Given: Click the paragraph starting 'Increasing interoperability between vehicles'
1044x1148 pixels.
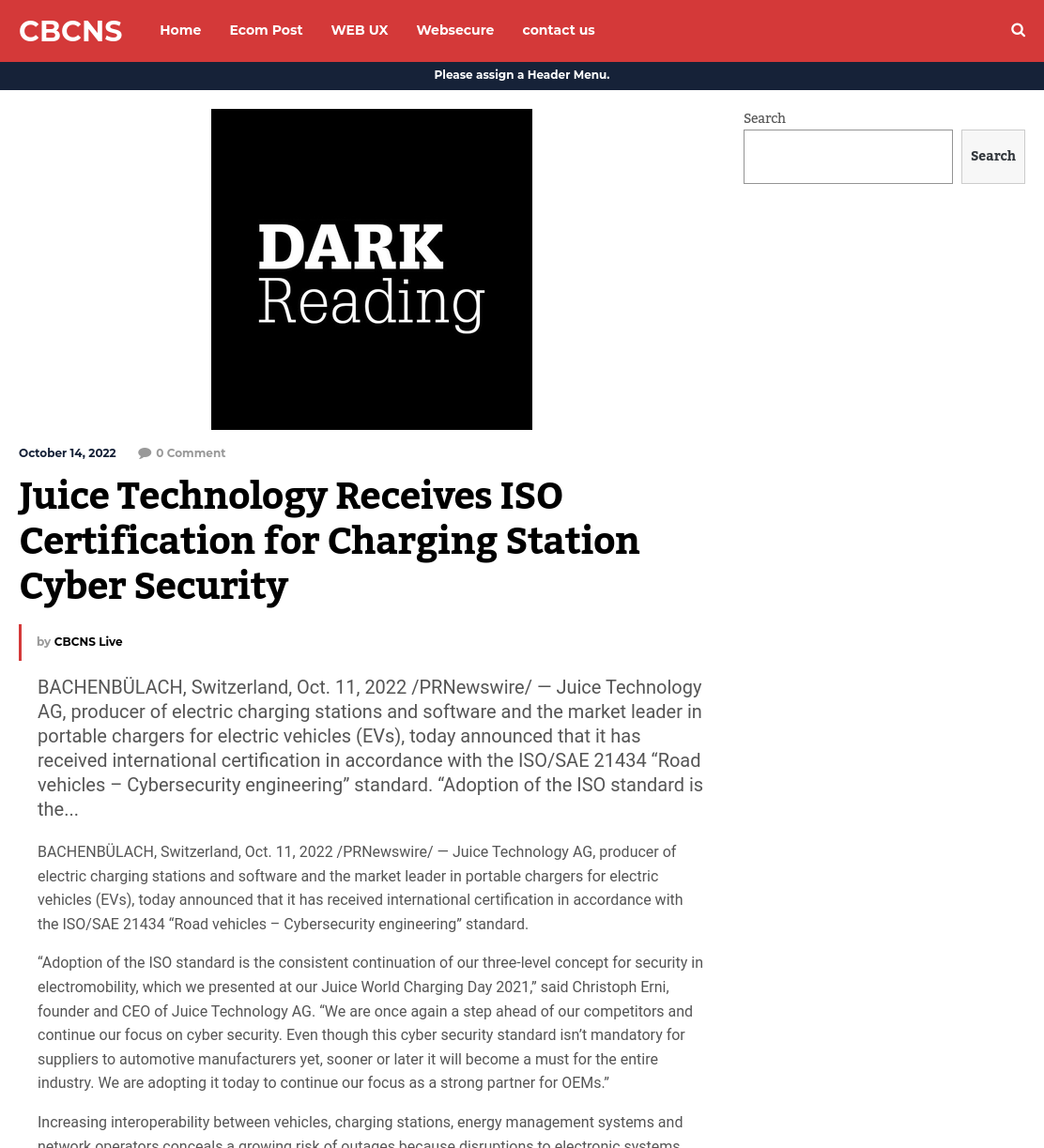Looking at the screenshot, I should tap(361, 1133).
